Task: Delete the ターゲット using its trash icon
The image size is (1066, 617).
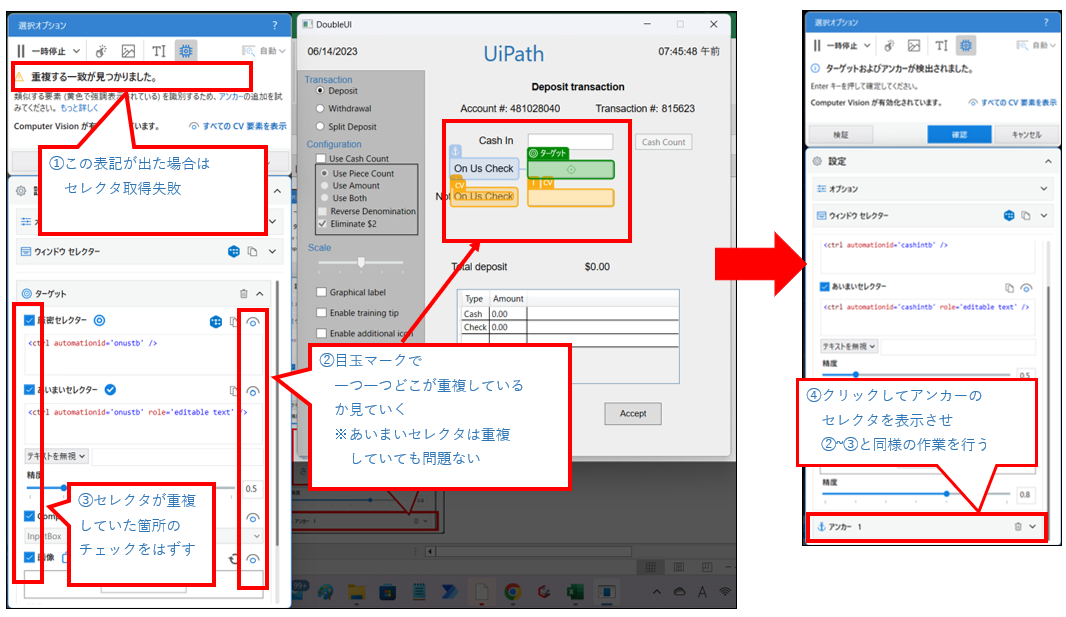Action: (x=243, y=293)
